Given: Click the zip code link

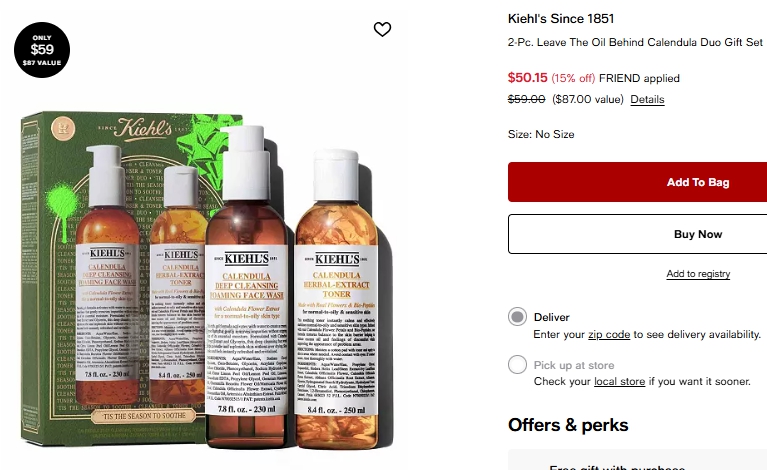Looking at the screenshot, I should click(609, 334).
